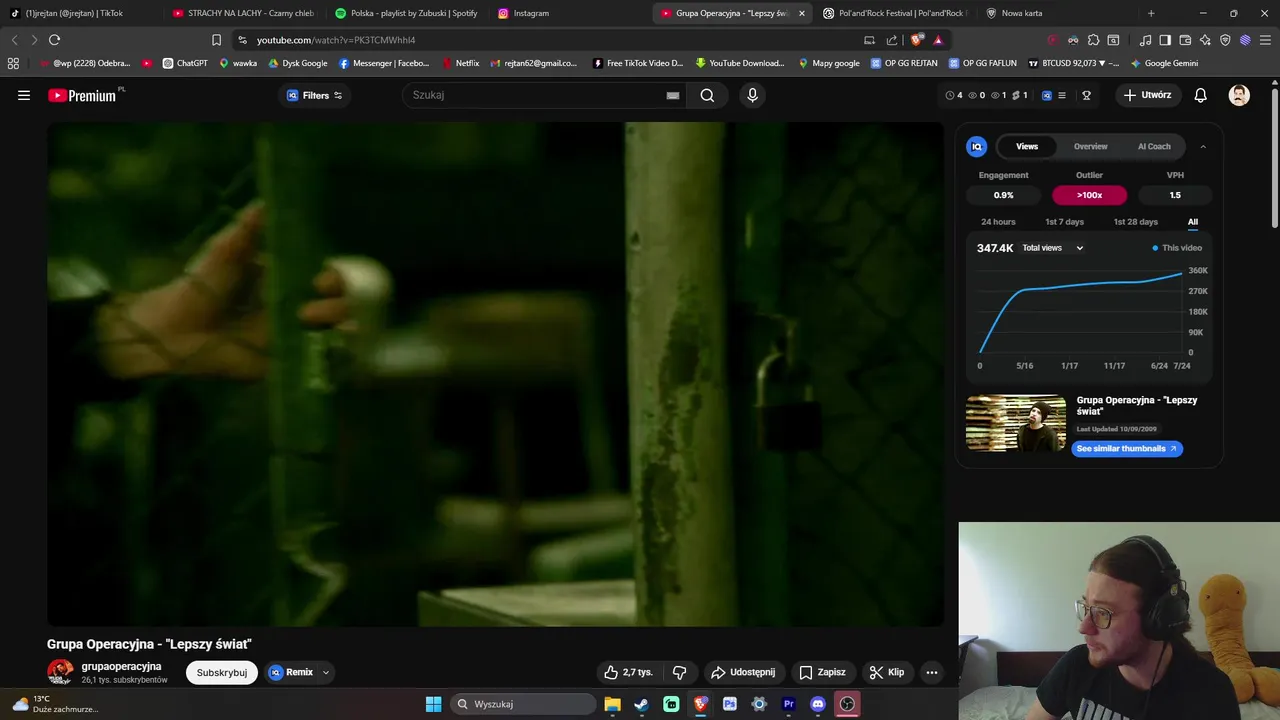Open the account avatar menu
The width and height of the screenshot is (1280, 720).
[x=1239, y=95]
